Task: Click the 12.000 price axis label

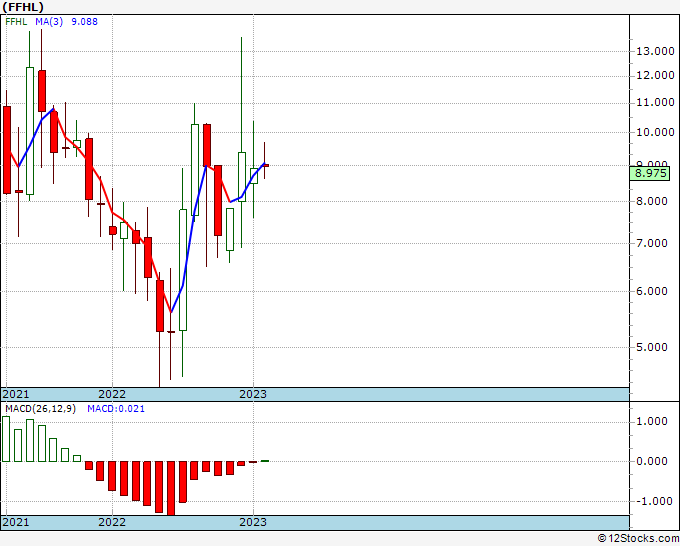Action: click(x=655, y=76)
